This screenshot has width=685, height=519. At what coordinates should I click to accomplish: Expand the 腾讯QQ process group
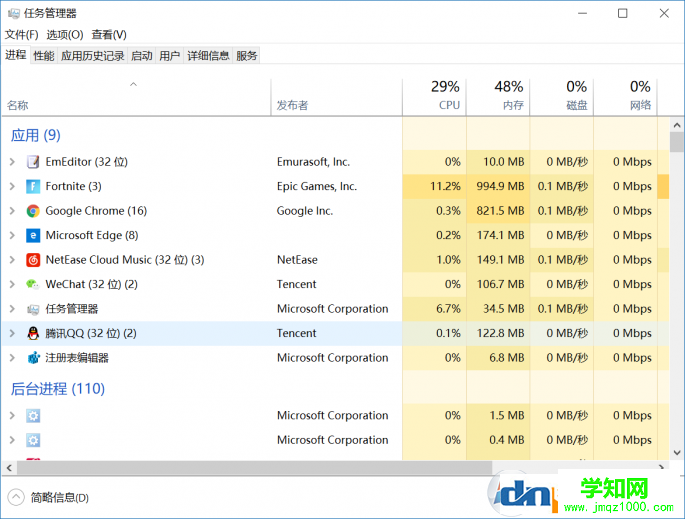pyautogui.click(x=12, y=333)
